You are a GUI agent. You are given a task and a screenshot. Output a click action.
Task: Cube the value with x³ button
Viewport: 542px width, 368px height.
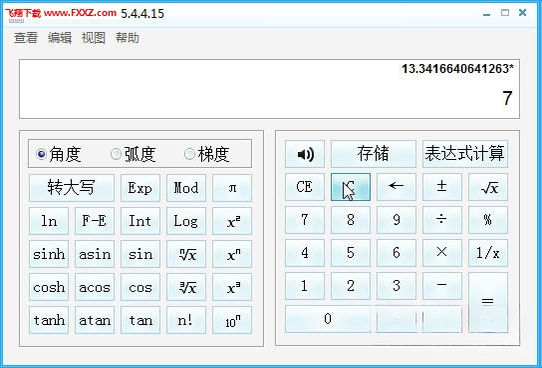point(232,287)
